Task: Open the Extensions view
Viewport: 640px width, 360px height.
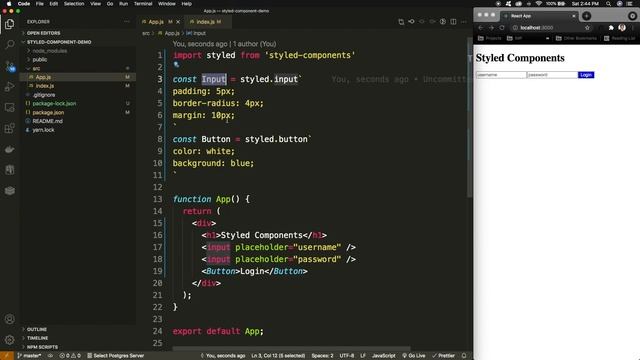Action: coord(9,129)
